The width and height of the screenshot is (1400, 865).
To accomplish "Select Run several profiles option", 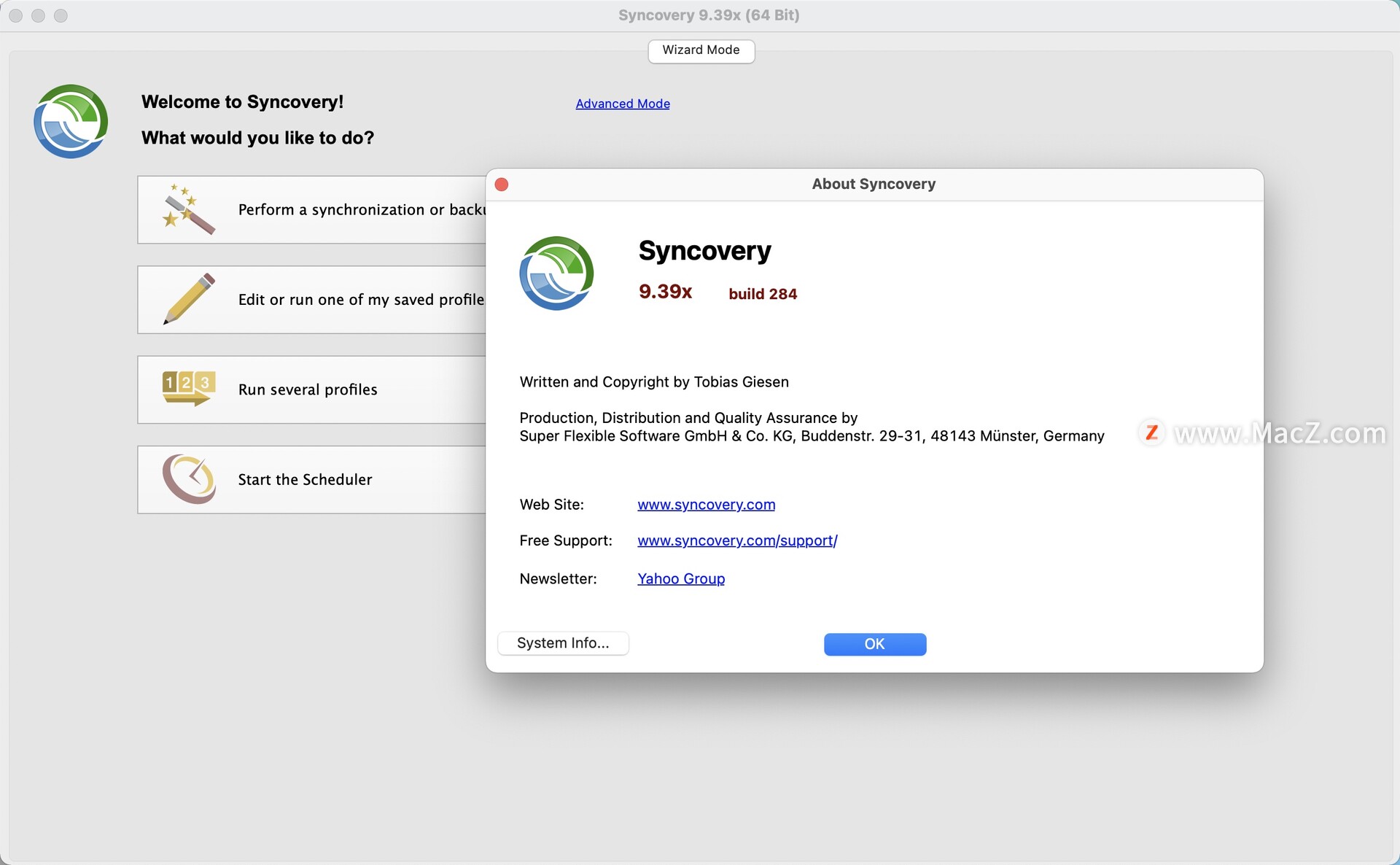I will coord(312,389).
